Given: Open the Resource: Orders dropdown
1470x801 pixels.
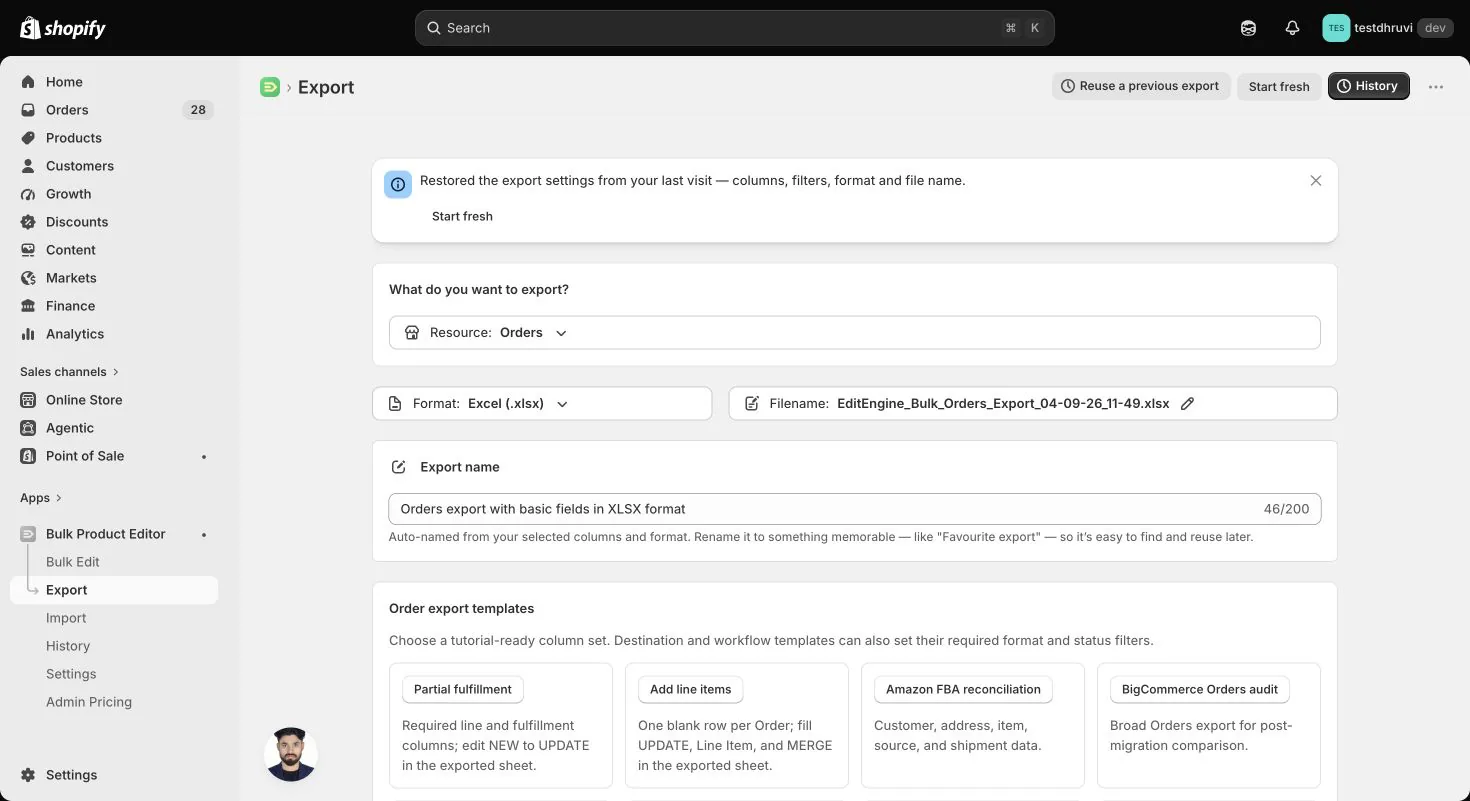Looking at the screenshot, I should (855, 333).
